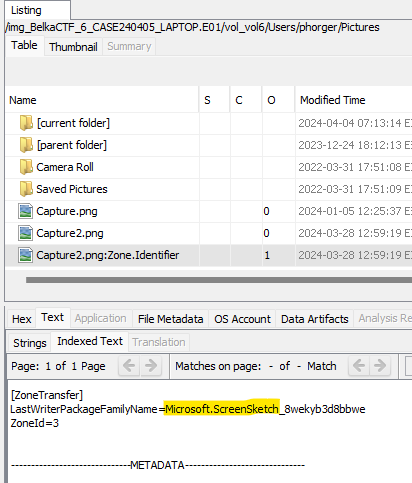Open the Data Artifacts tab

(x=315, y=319)
